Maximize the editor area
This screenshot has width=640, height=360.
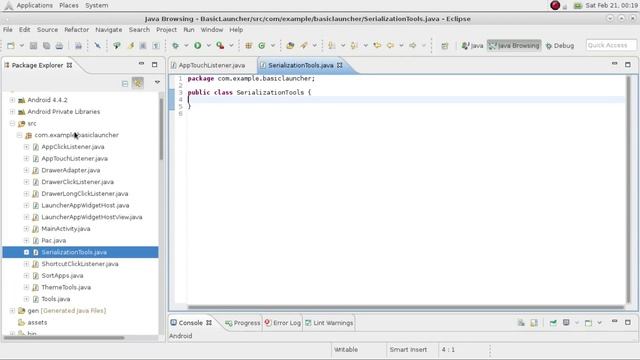pos(628,64)
